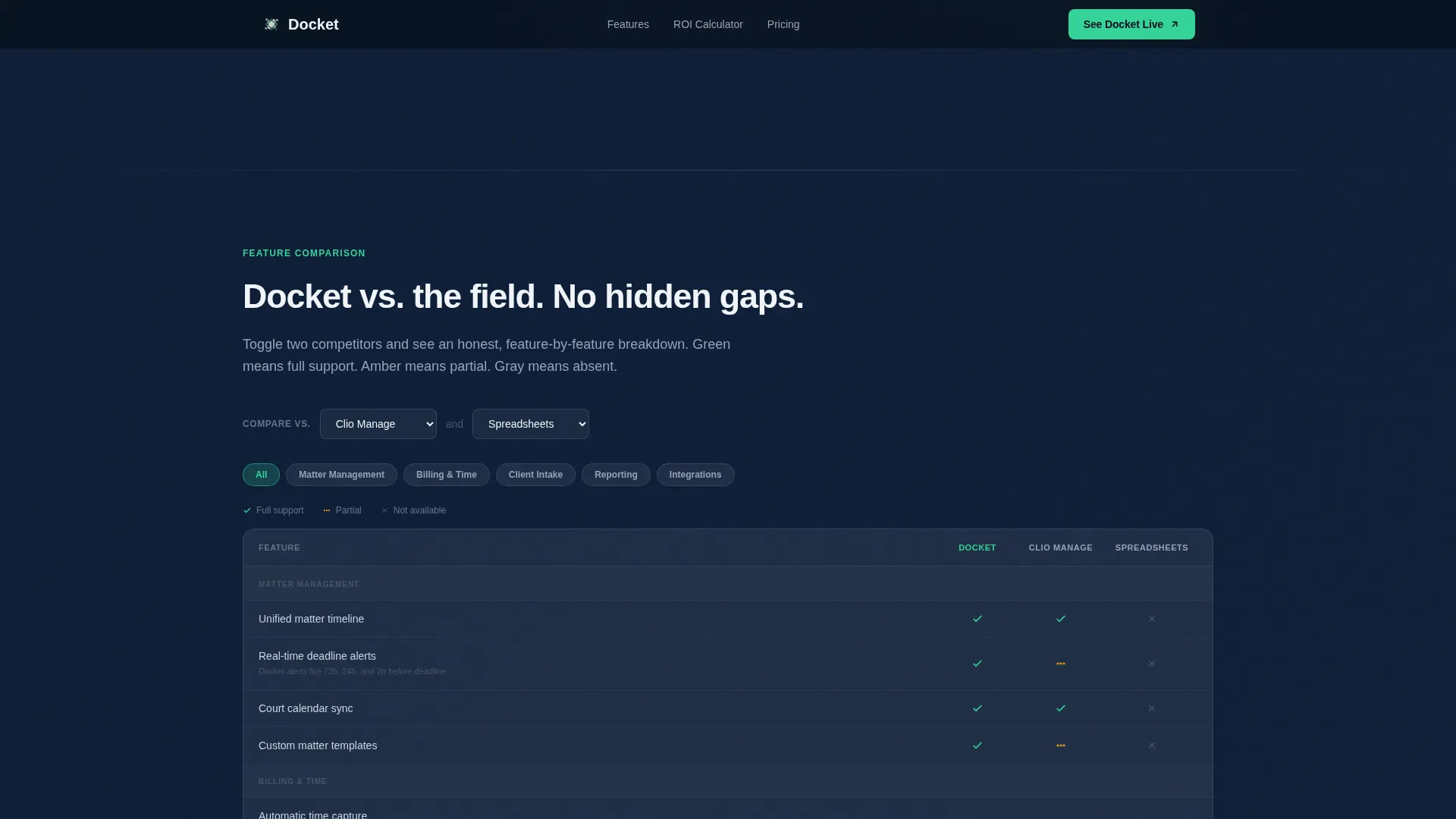The width and height of the screenshot is (1456, 819).
Task: Open the Features nav link
Action: (x=628, y=24)
